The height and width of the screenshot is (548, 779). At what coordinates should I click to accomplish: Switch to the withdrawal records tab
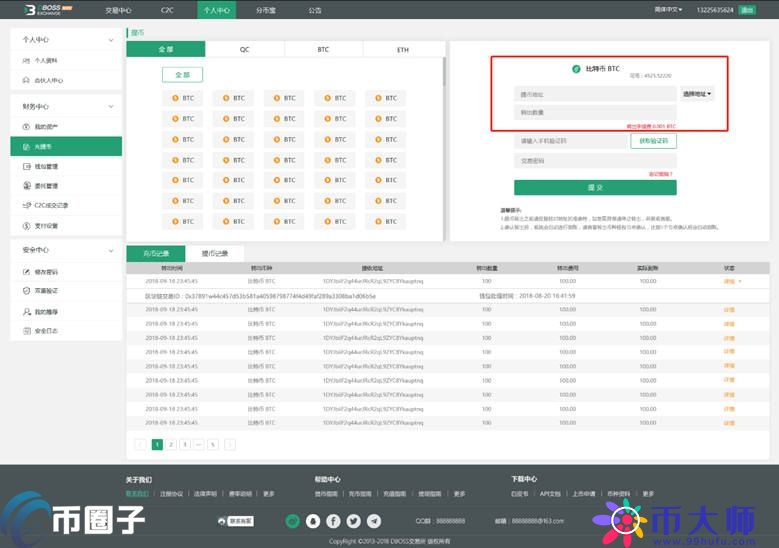tap(215, 253)
